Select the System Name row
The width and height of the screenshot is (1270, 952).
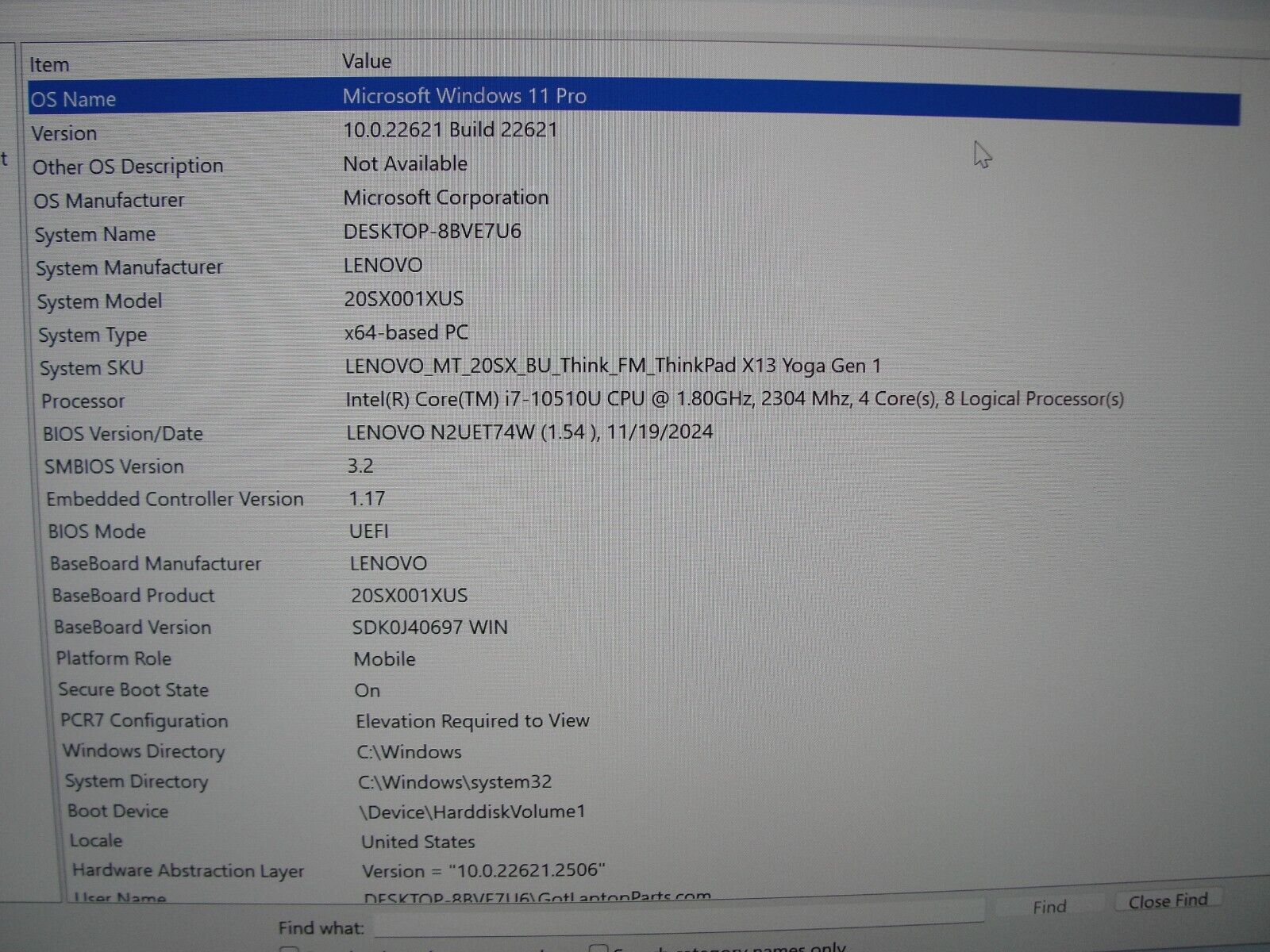95,235
